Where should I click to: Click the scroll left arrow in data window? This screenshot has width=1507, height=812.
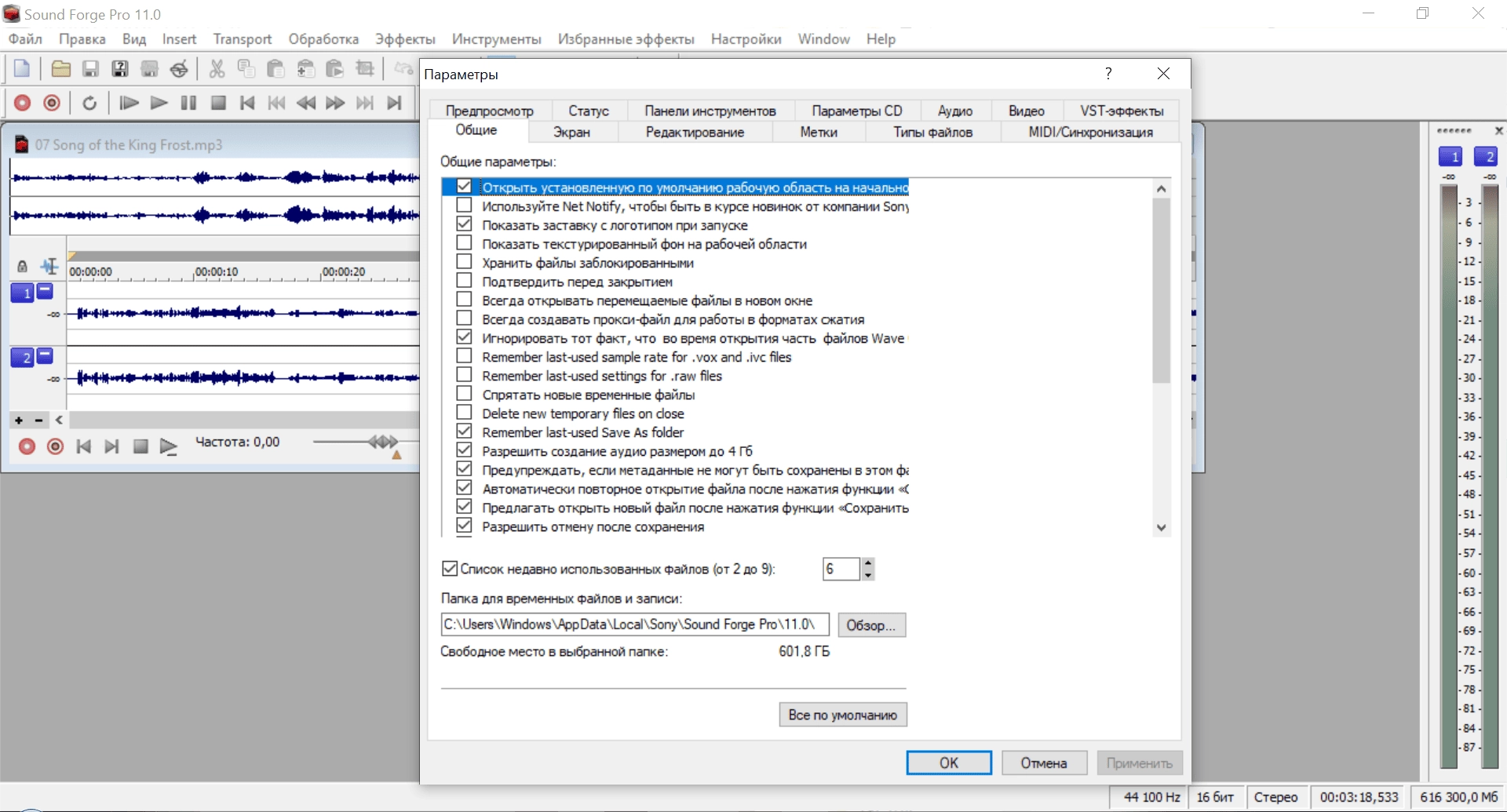click(59, 421)
